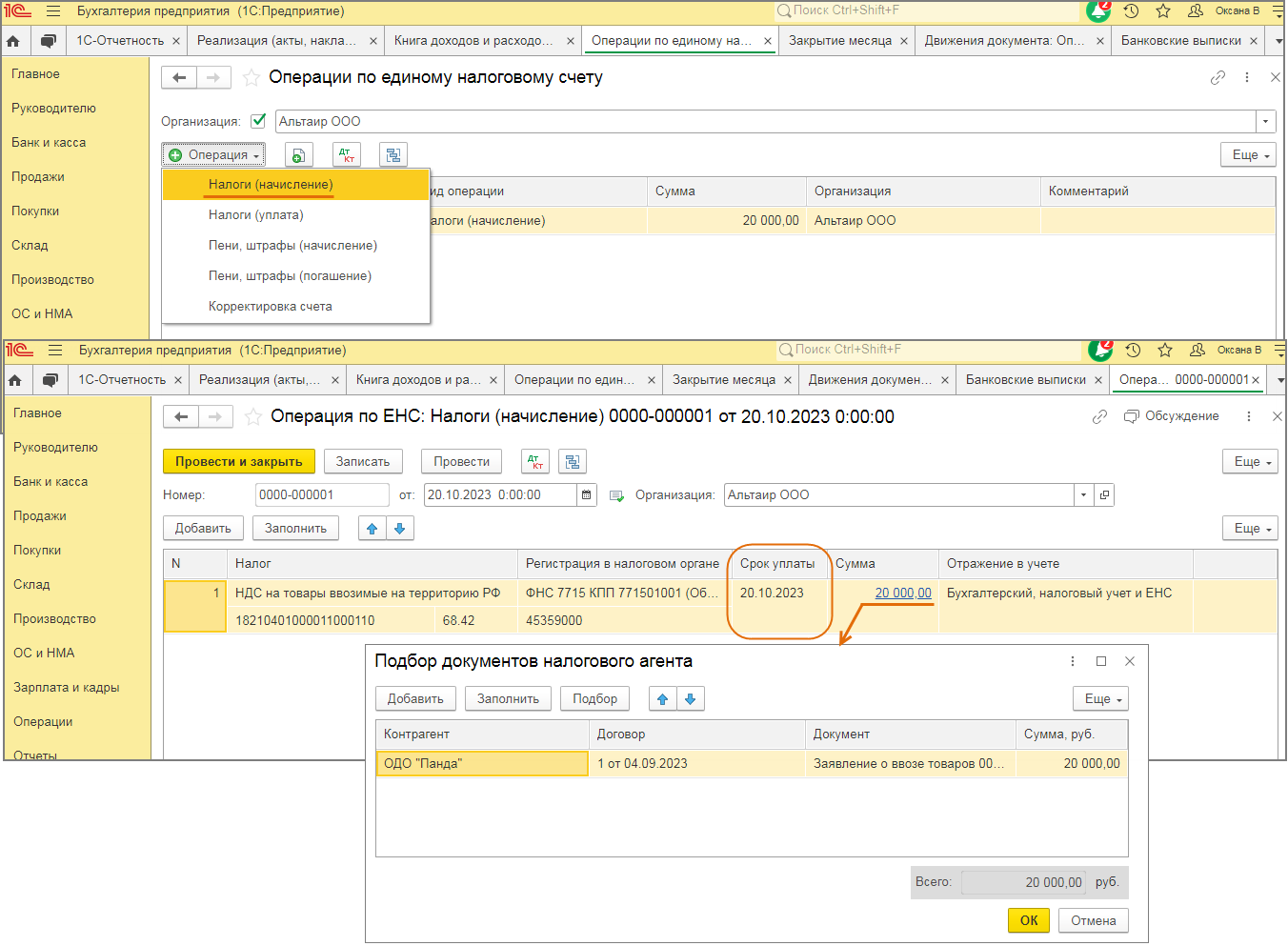1288x946 pixels.
Task: Toggle the Организация filter checkbox
Action: point(258,121)
